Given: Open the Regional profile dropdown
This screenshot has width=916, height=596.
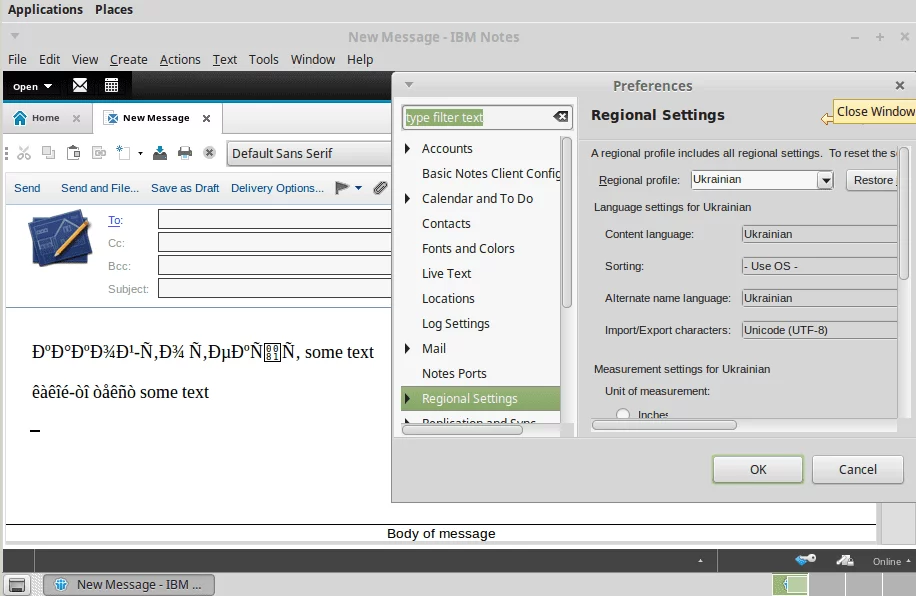Looking at the screenshot, I should coord(825,180).
